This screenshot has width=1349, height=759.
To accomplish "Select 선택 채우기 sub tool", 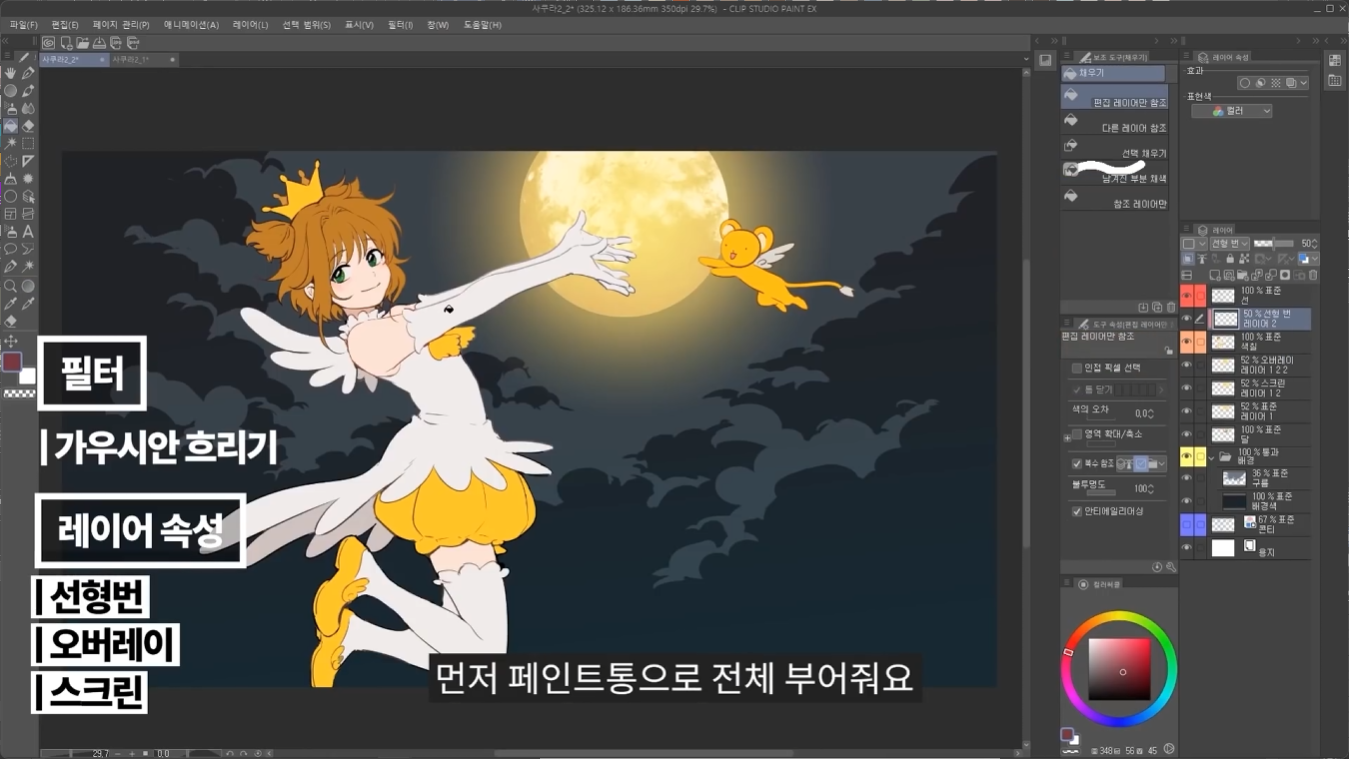I will click(x=1114, y=148).
